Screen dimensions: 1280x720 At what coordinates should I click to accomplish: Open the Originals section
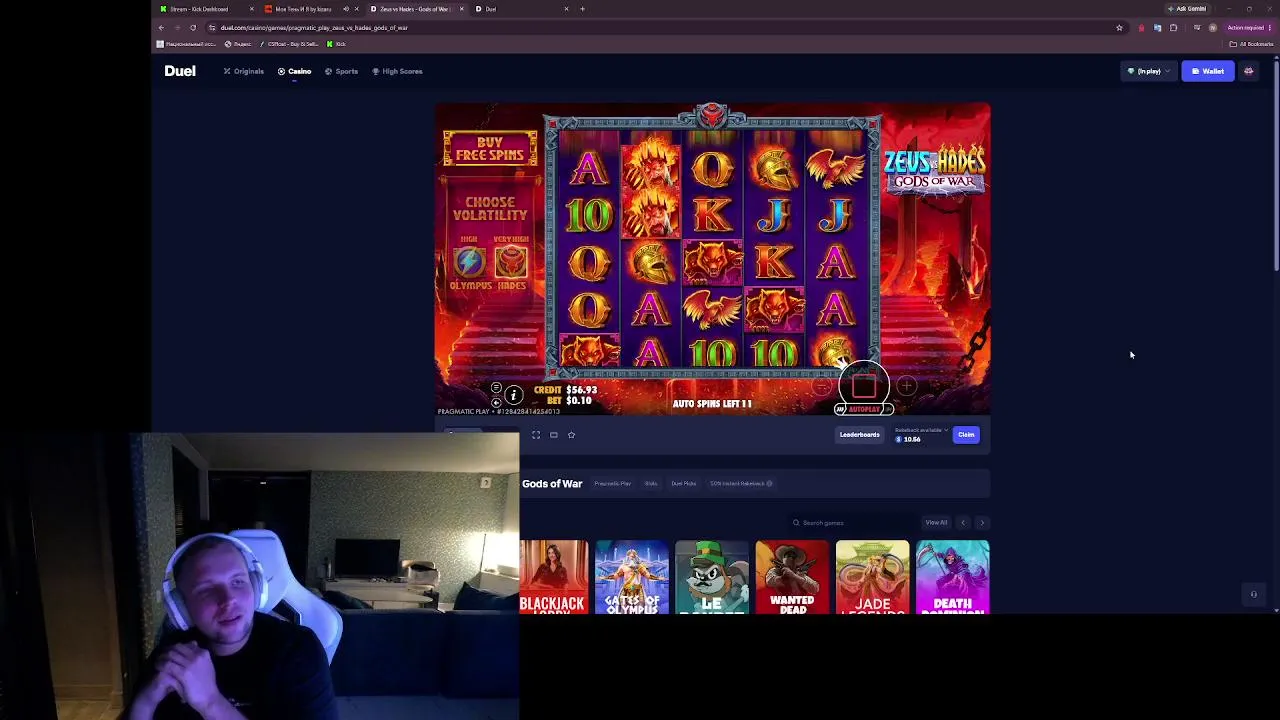(x=244, y=71)
